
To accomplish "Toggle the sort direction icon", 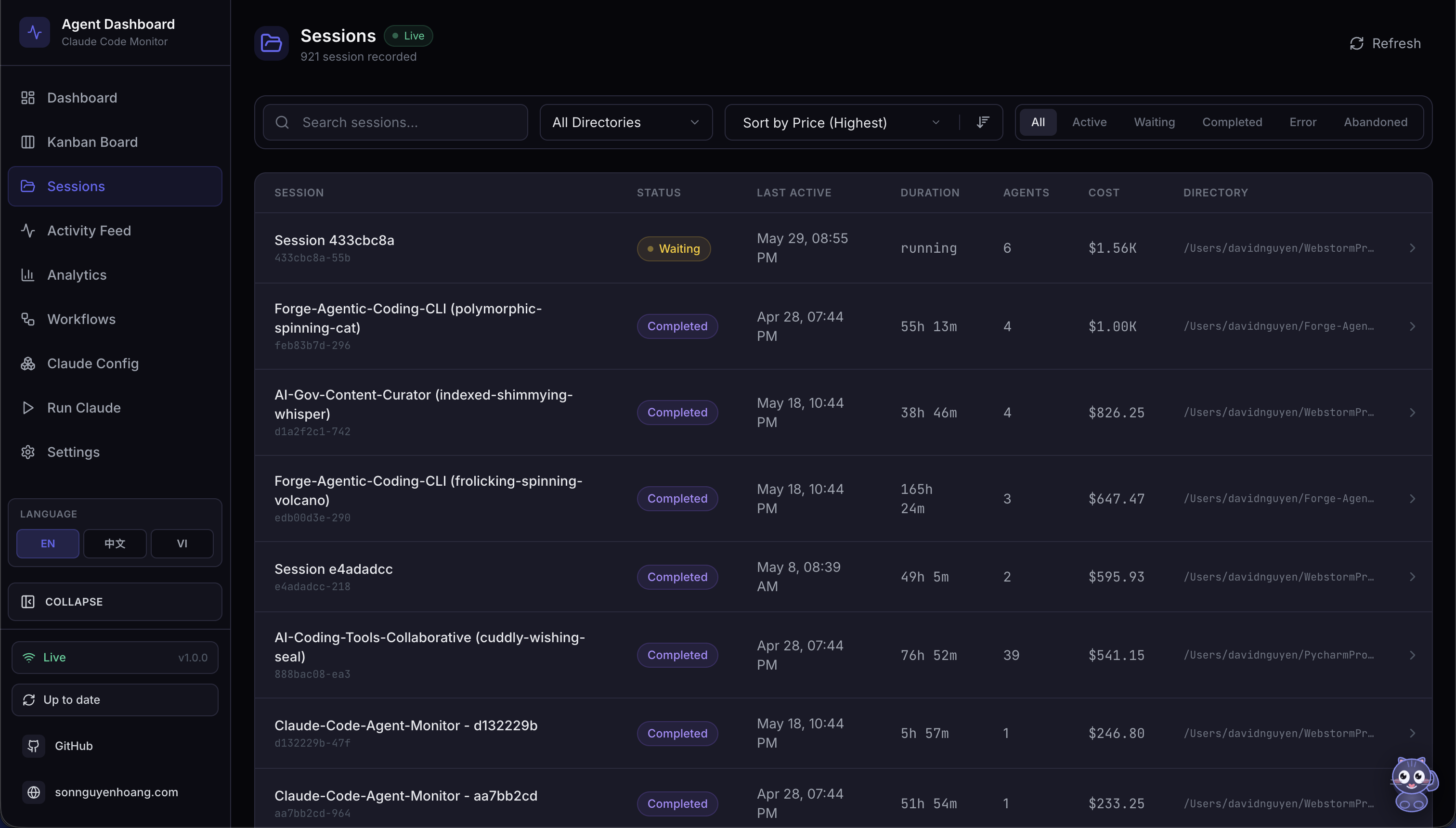I will tap(982, 123).
